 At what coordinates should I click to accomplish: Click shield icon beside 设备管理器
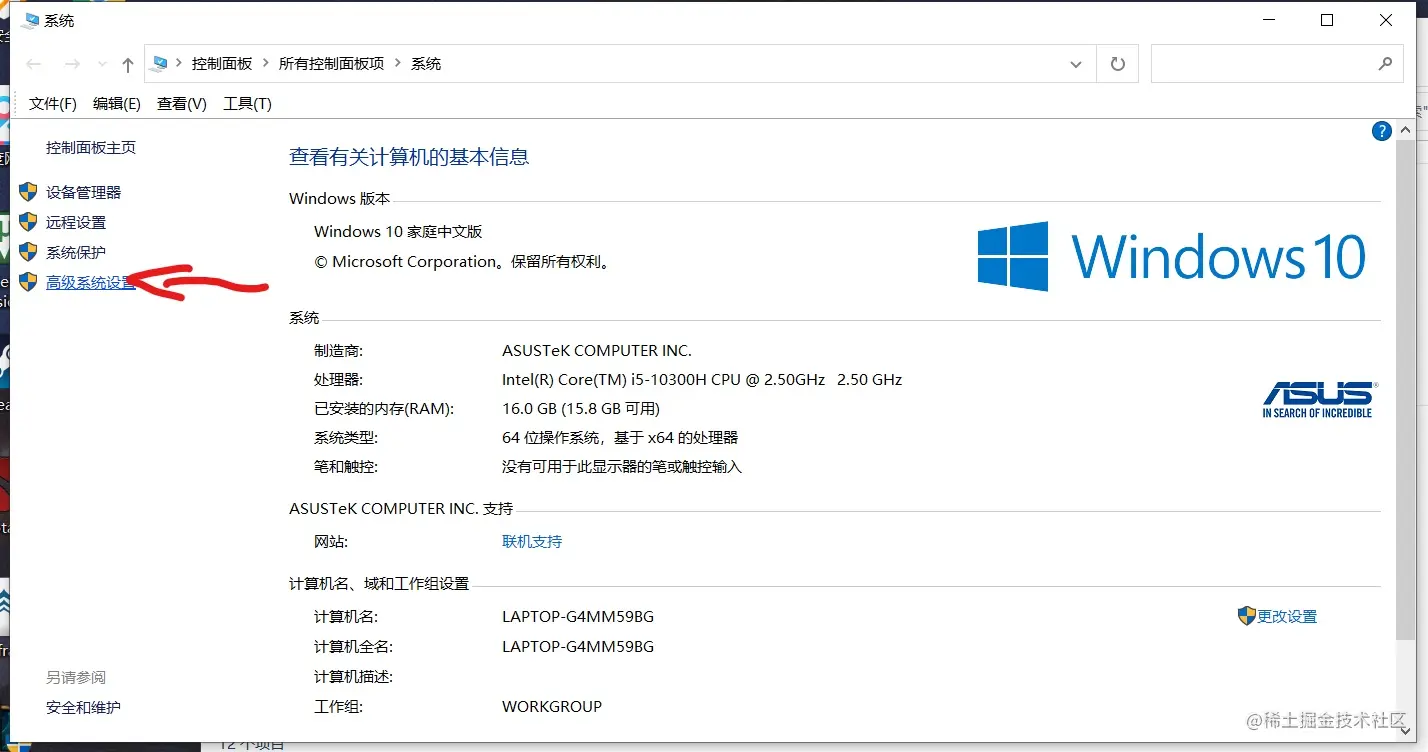coord(28,192)
